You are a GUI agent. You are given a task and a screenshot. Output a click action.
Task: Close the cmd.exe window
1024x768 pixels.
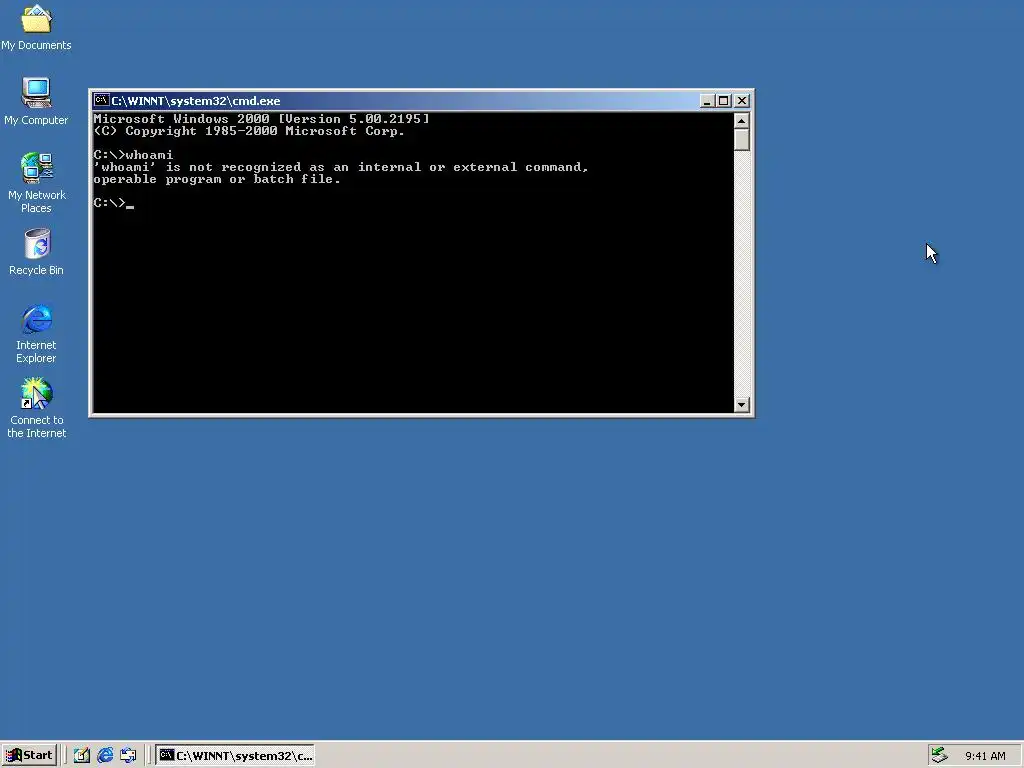click(742, 101)
